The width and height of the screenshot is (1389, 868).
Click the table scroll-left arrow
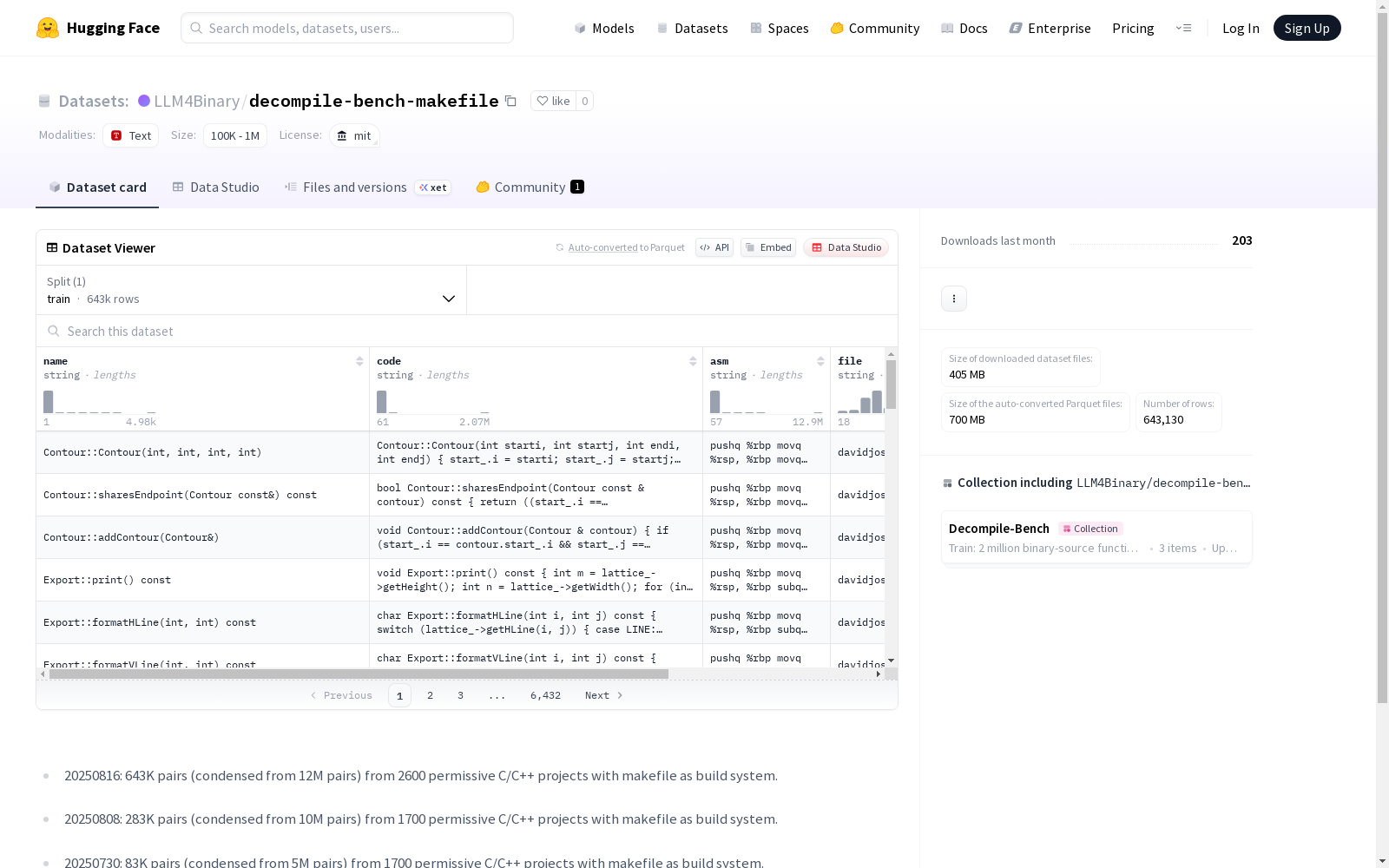[43, 674]
